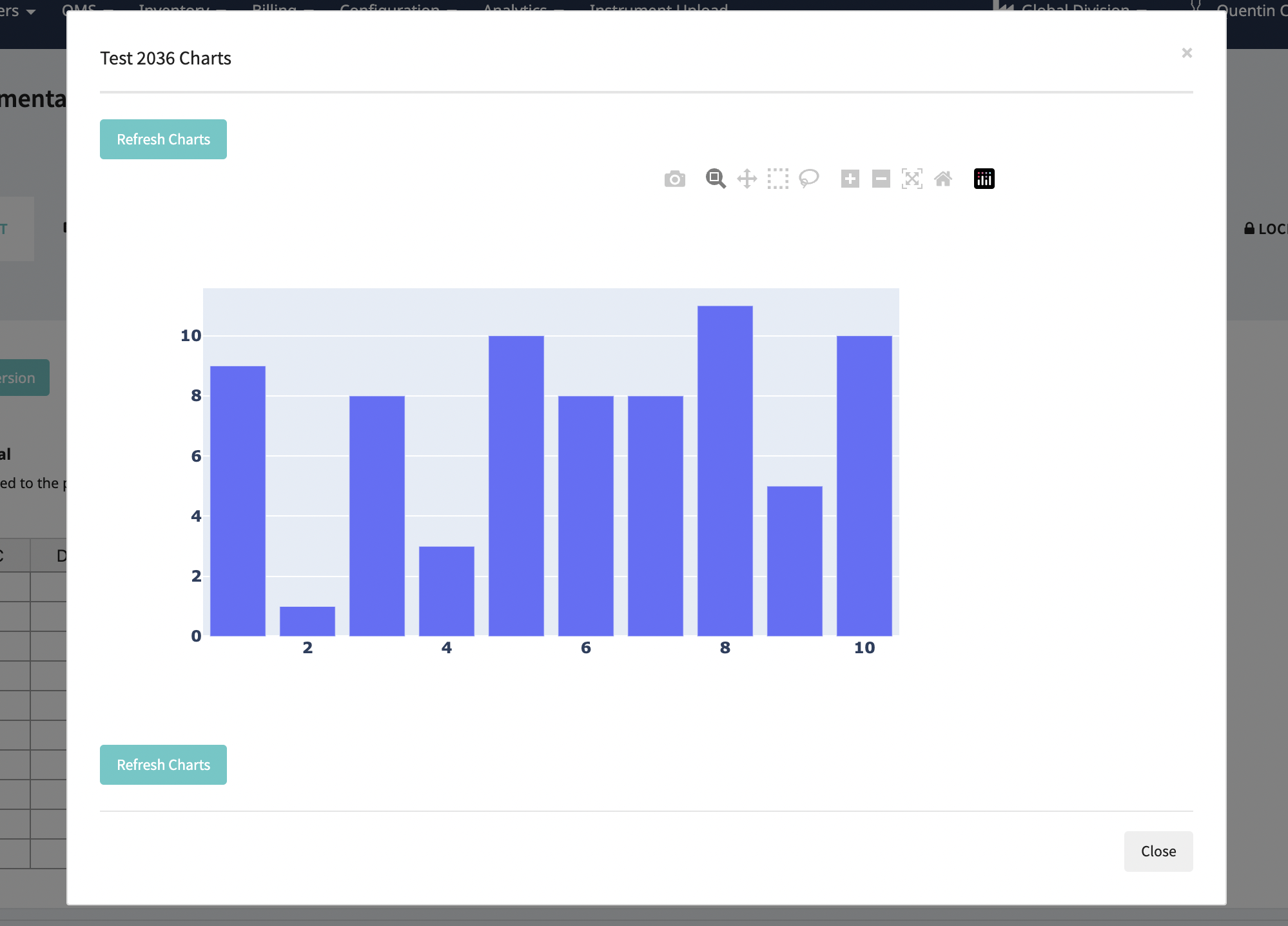Screen dimensions: 1288x926
Task: Click the bar above x-axis label 10
Action: click(864, 486)
